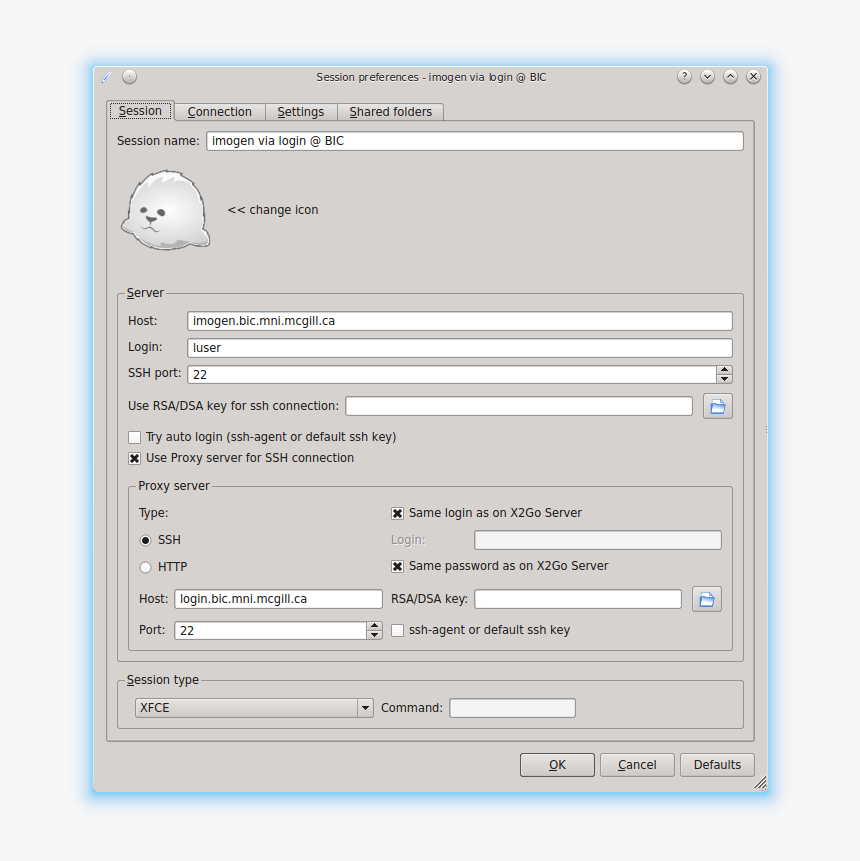This screenshot has height=861, width=860.
Task: Select the HTTP proxy type radio button
Action: 145,567
